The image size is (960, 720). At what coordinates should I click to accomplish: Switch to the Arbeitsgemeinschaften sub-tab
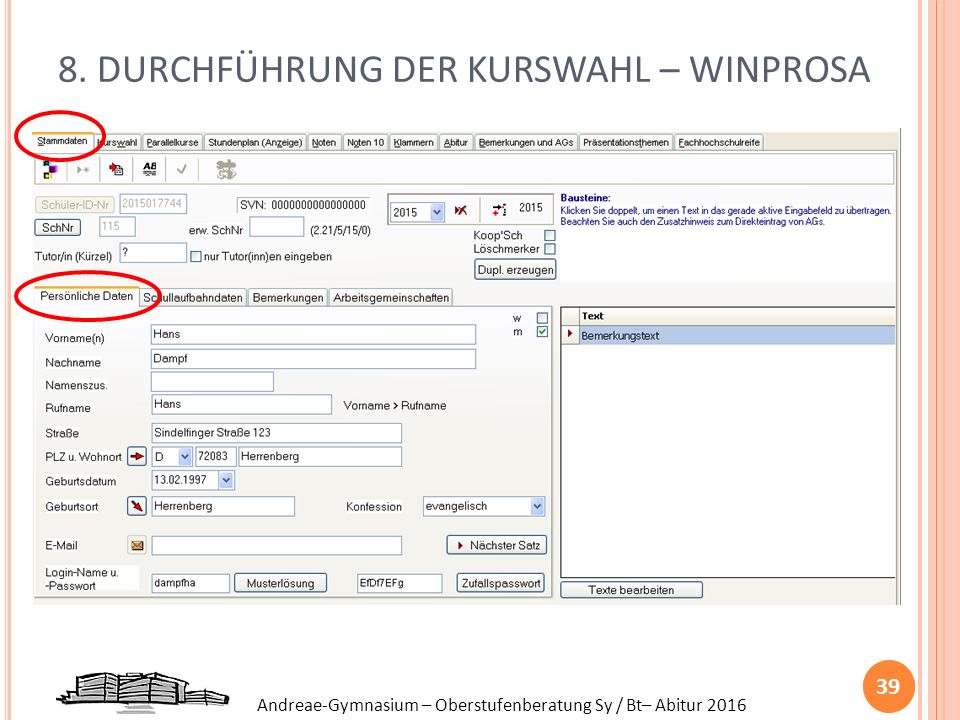click(391, 298)
